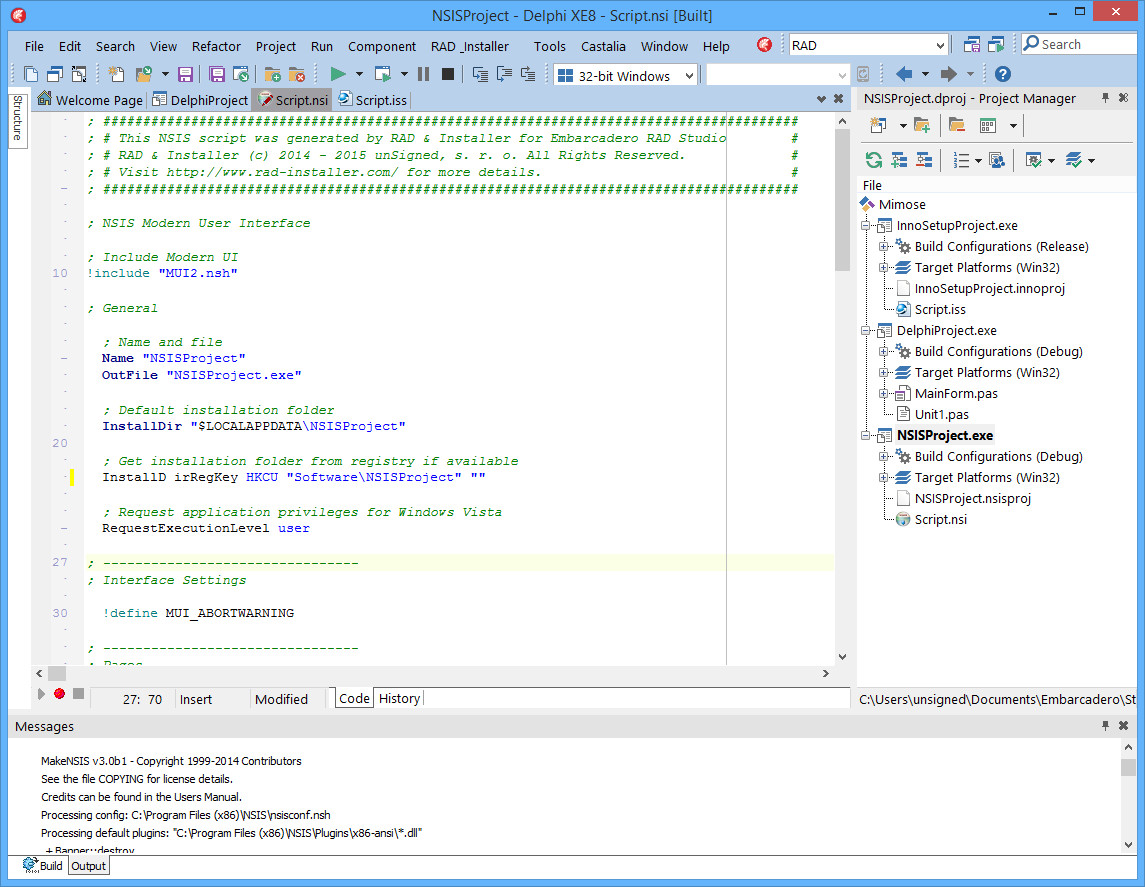Click the gray Forward navigation arrow
The image size is (1145, 887).
click(949, 74)
